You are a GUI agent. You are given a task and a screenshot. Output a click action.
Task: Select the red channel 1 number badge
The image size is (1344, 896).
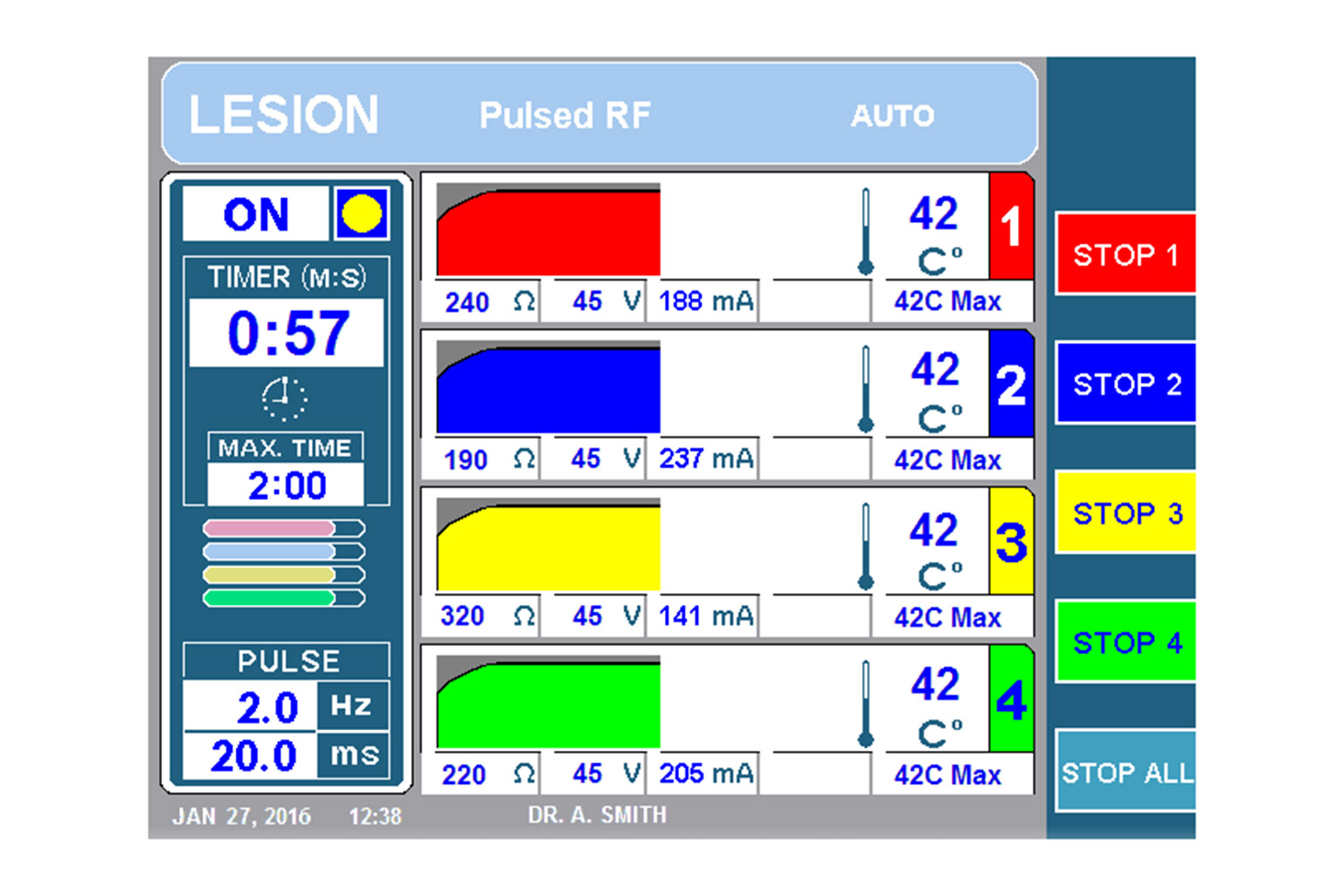coord(1011,227)
